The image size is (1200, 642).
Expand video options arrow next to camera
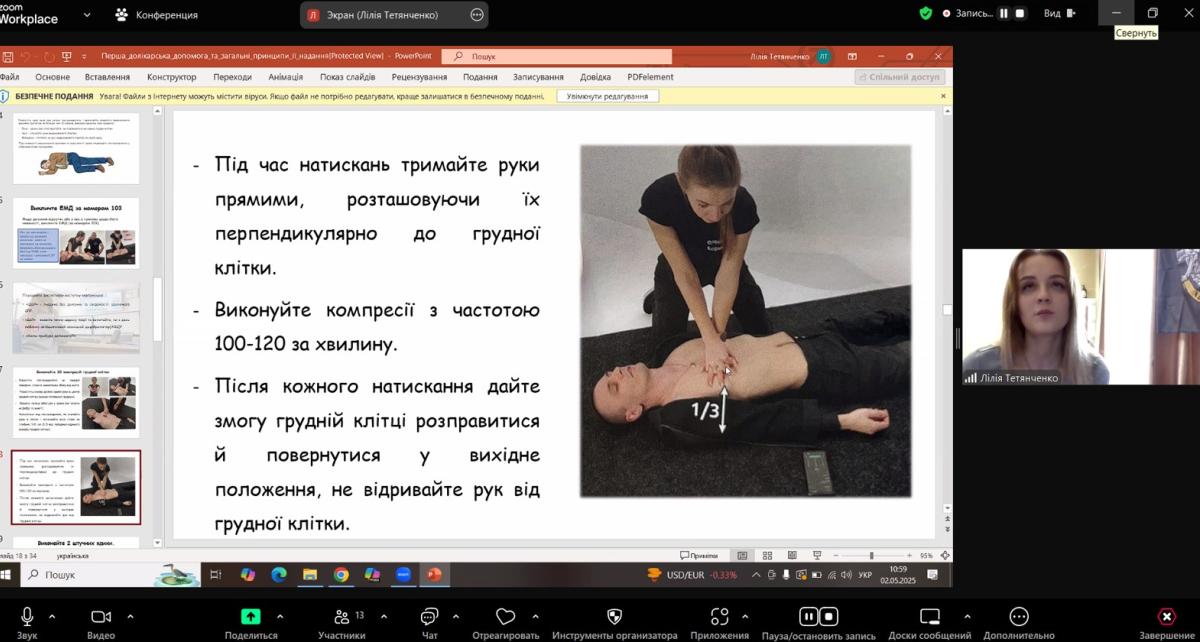[130, 616]
